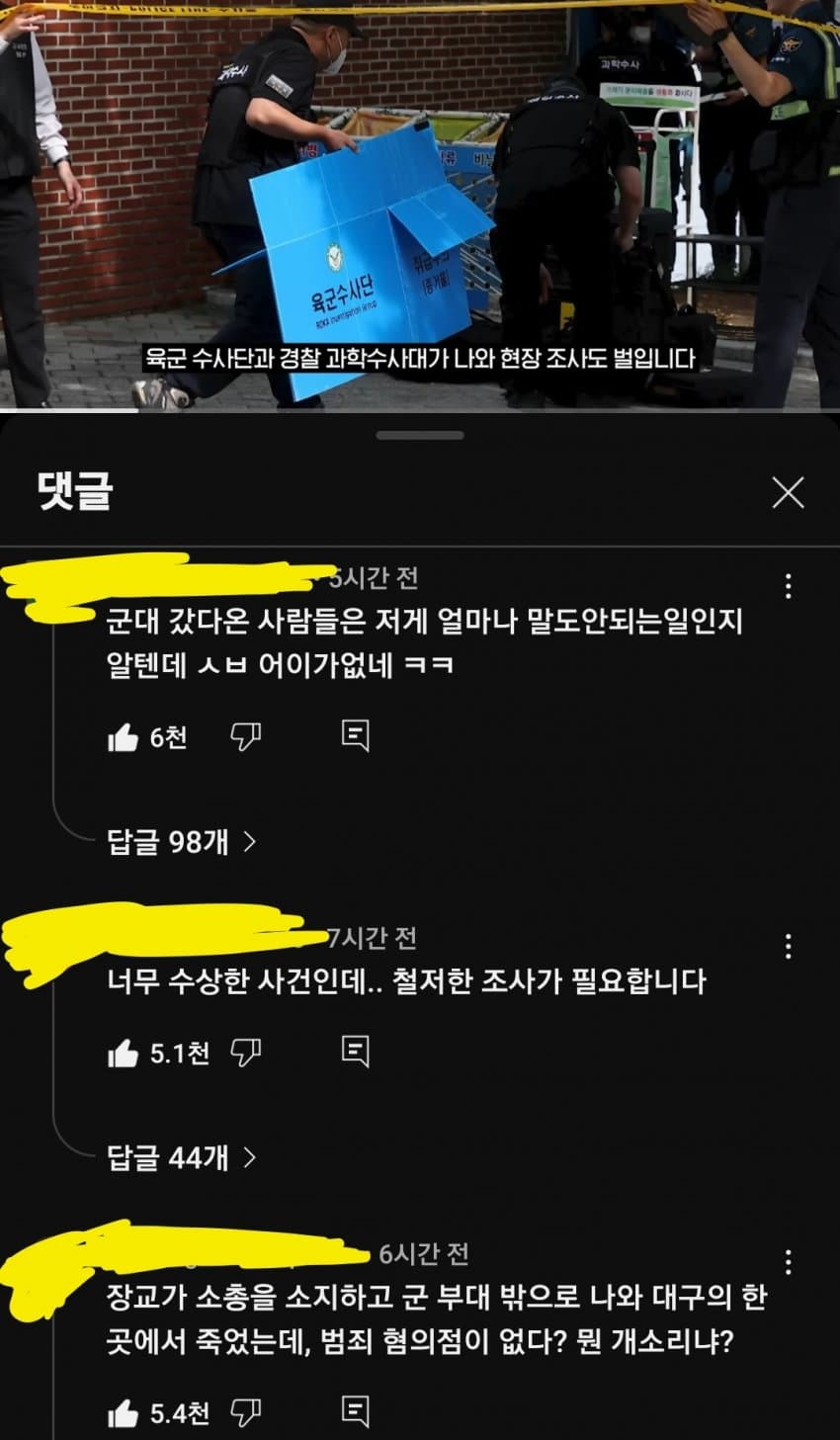Expand 답글 98개 replies
The width and height of the screenshot is (840, 1440).
click(182, 841)
